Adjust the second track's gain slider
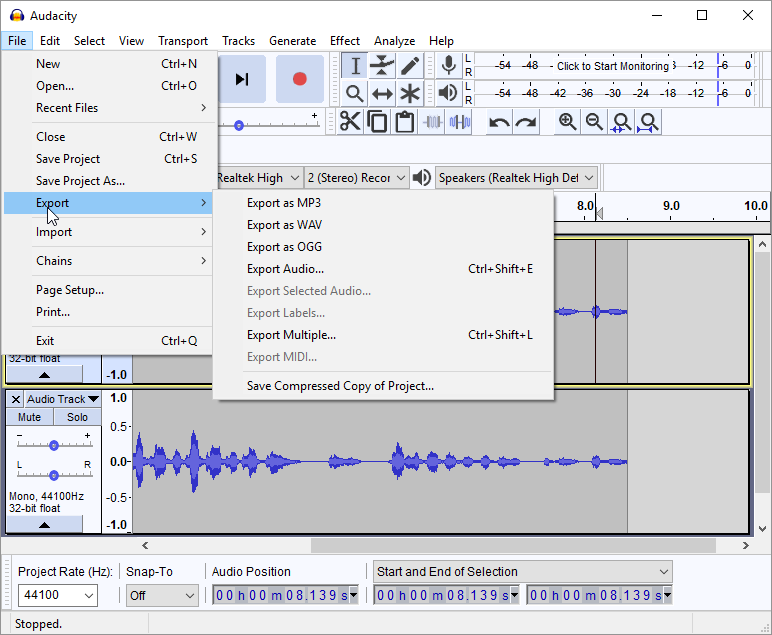 click(x=54, y=445)
